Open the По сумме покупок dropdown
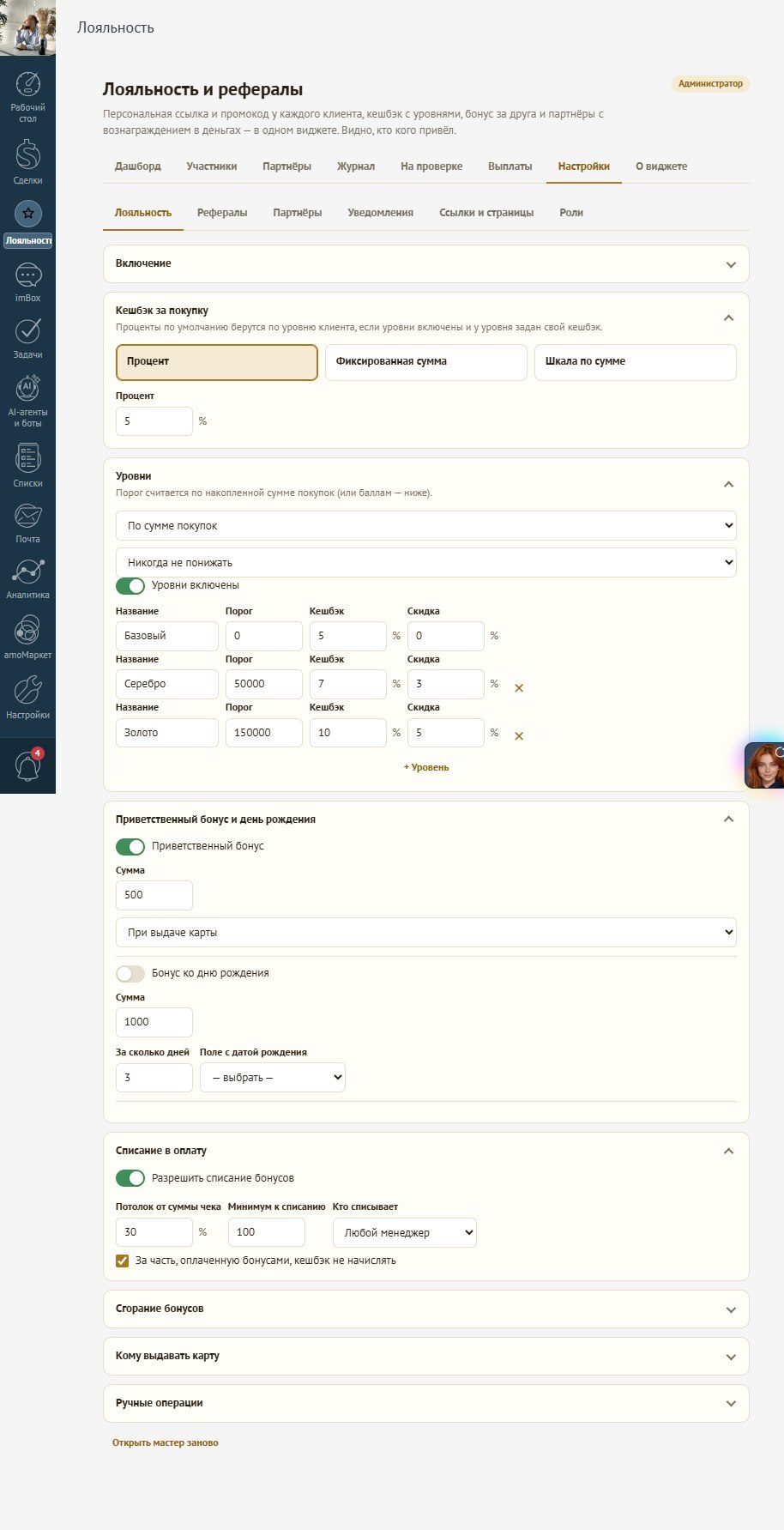This screenshot has width=784, height=1530. (x=426, y=526)
